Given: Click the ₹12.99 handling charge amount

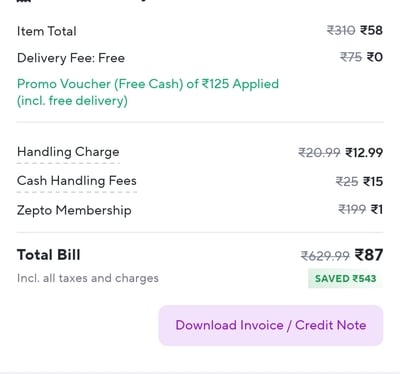Looking at the screenshot, I should (x=364, y=153).
